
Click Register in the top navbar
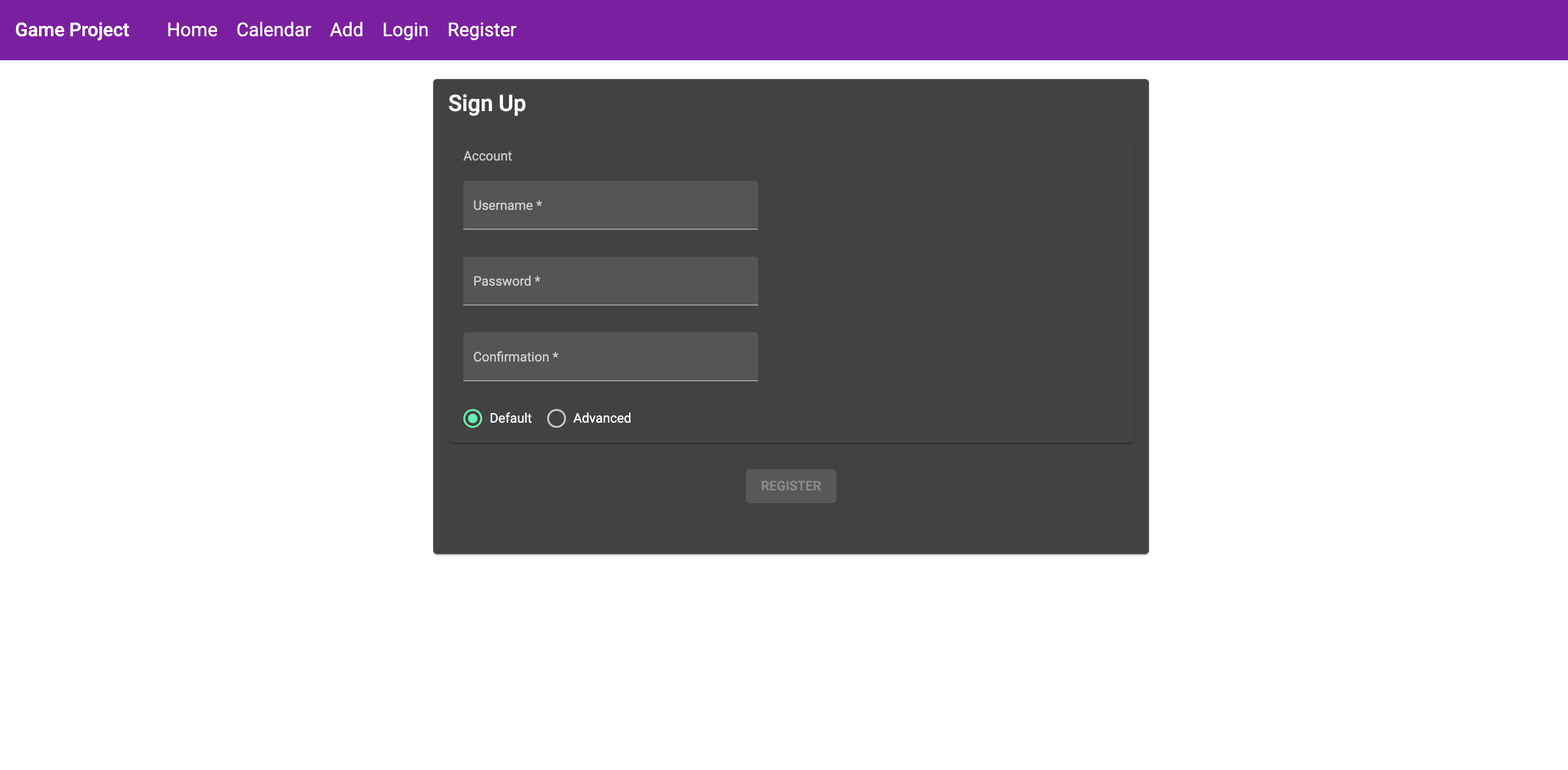click(482, 30)
